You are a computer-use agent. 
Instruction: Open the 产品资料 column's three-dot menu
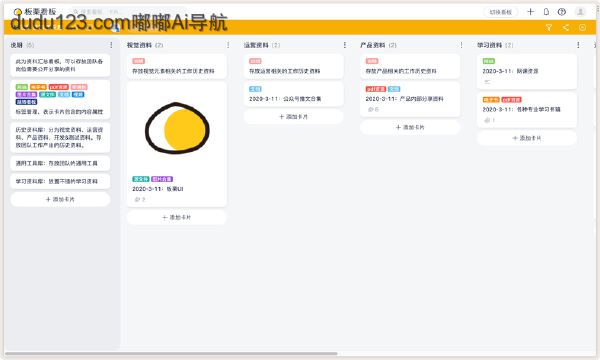pos(461,45)
